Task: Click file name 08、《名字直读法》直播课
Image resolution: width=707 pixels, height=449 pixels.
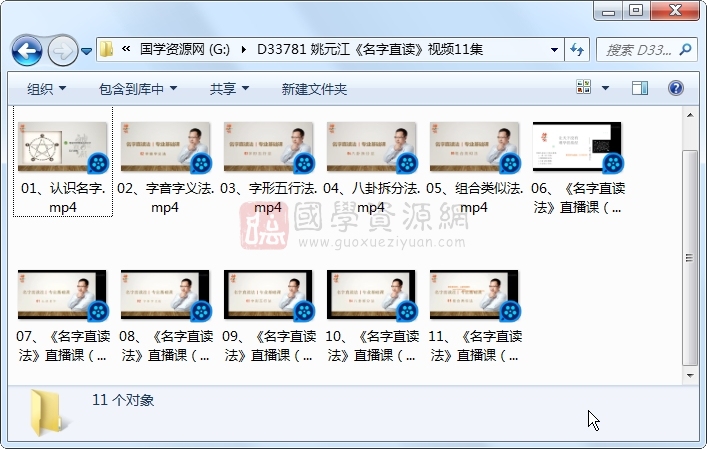Action: point(165,346)
